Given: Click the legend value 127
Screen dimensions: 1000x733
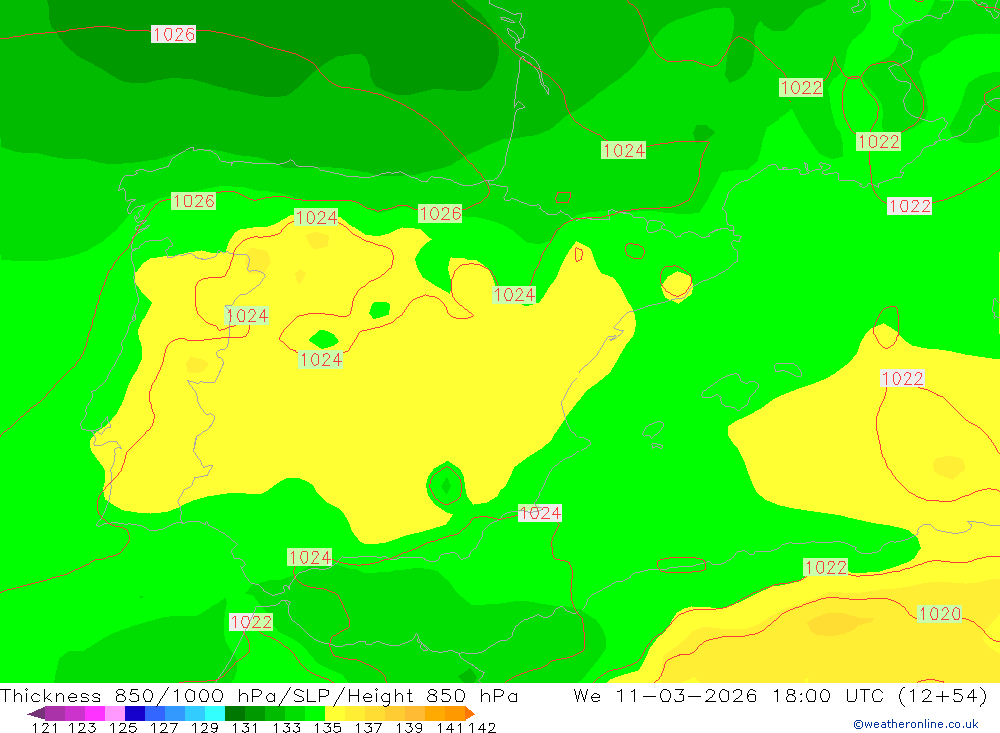Looking at the screenshot, I should (164, 727).
